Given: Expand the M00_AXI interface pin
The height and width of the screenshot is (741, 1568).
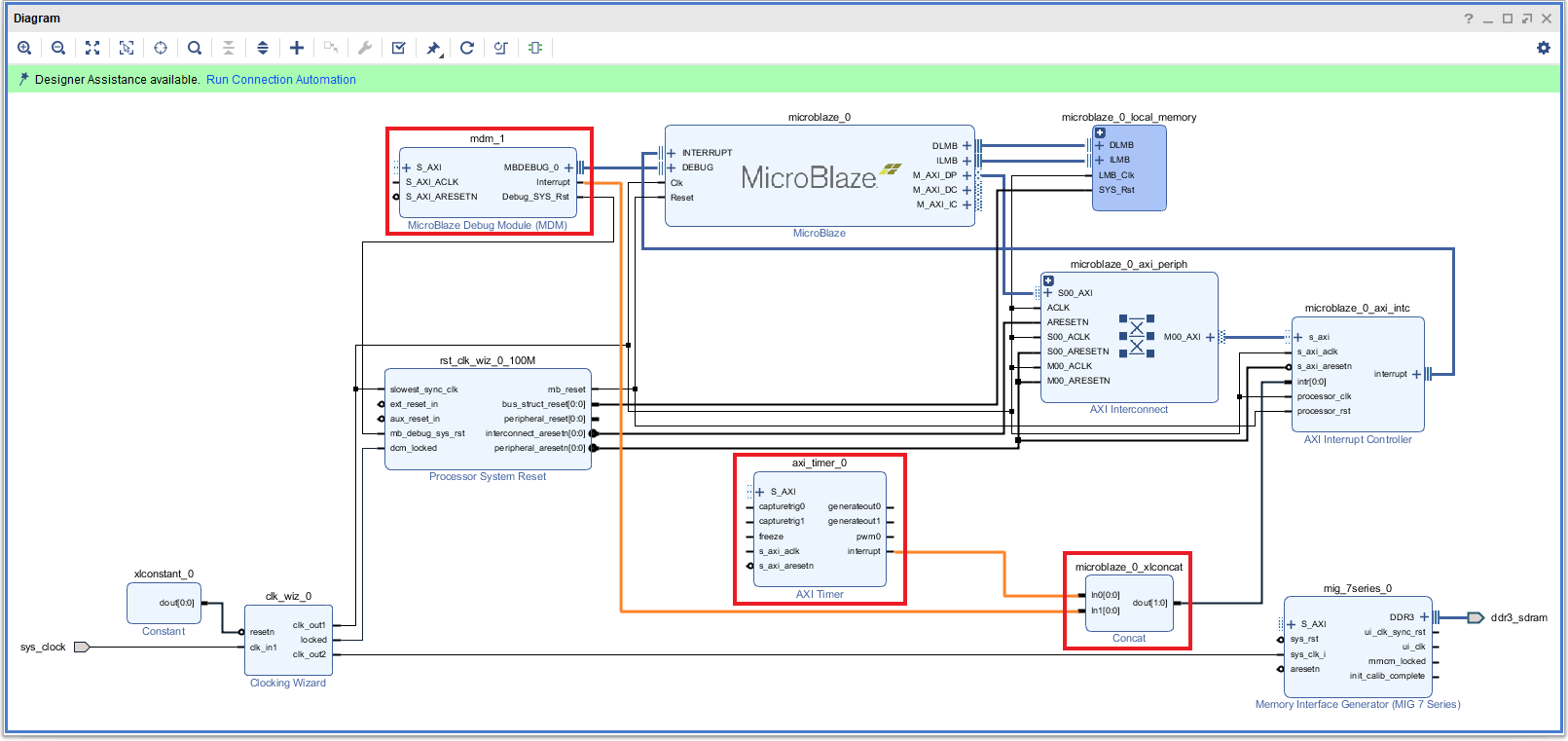Looking at the screenshot, I should (1210, 337).
